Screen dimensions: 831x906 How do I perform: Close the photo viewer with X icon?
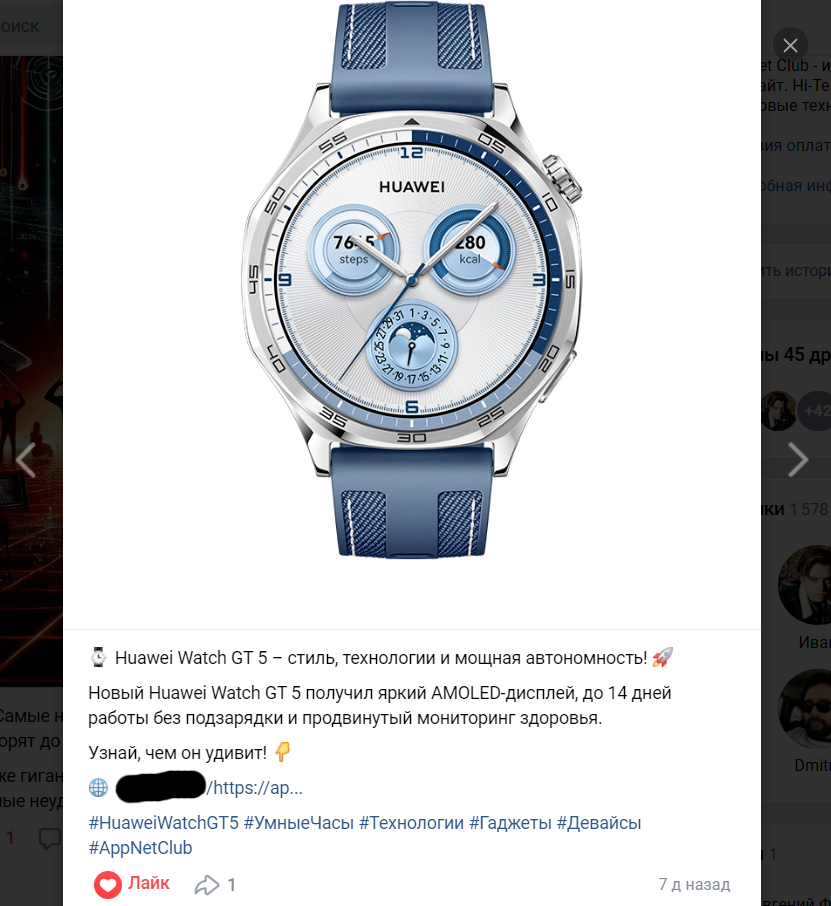[790, 45]
